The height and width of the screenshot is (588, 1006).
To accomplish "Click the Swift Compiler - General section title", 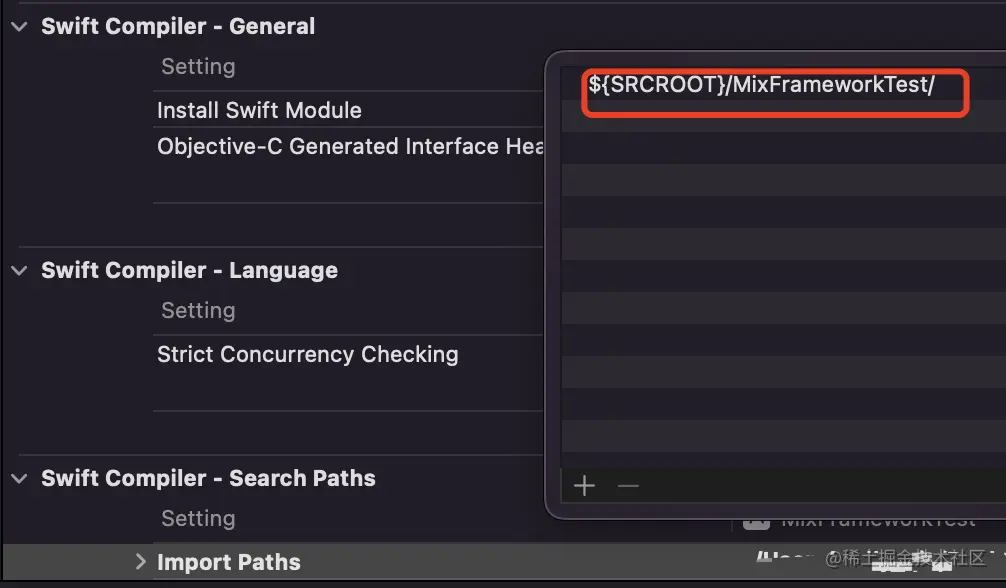I will (x=178, y=26).
